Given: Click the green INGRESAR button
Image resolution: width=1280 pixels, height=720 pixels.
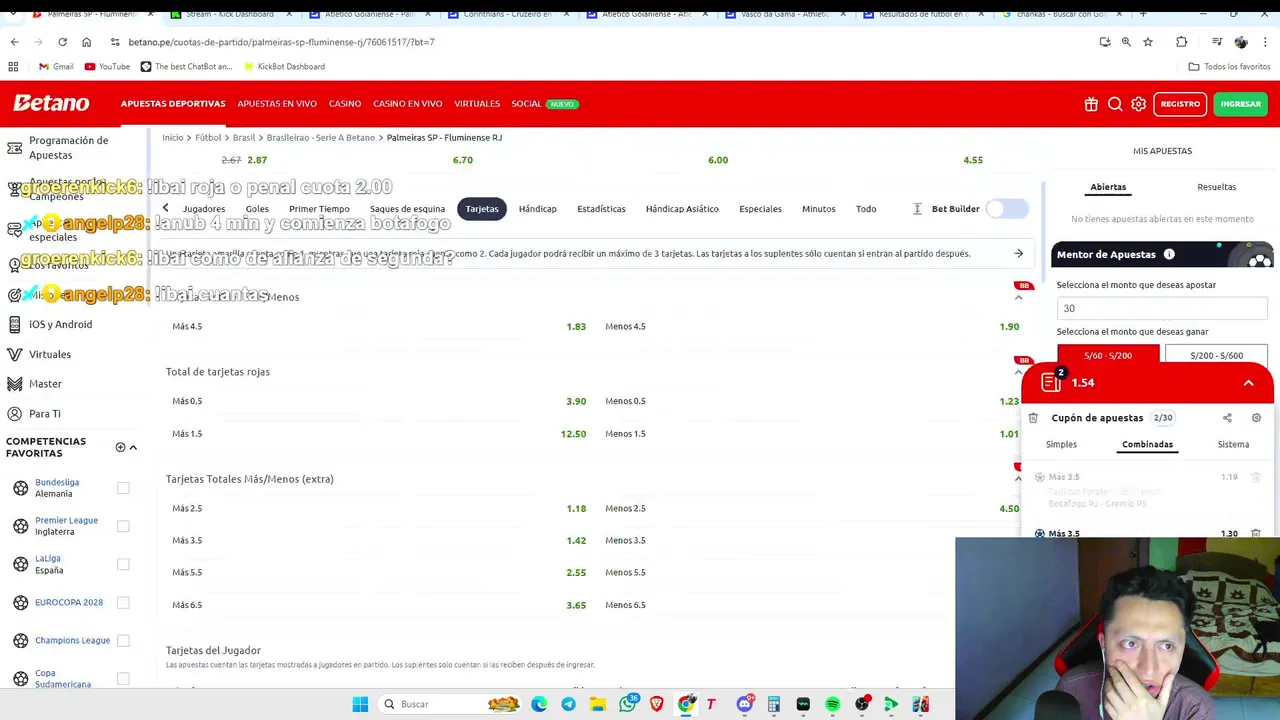Looking at the screenshot, I should pos(1240,104).
